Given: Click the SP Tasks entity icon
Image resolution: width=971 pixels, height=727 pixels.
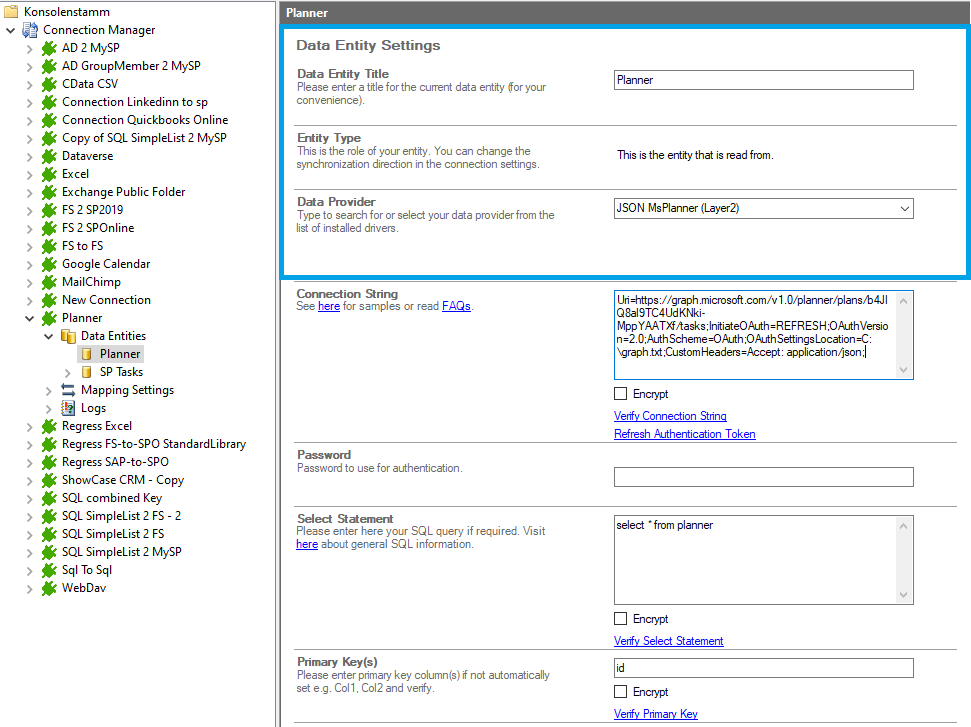Looking at the screenshot, I should coord(87,372).
